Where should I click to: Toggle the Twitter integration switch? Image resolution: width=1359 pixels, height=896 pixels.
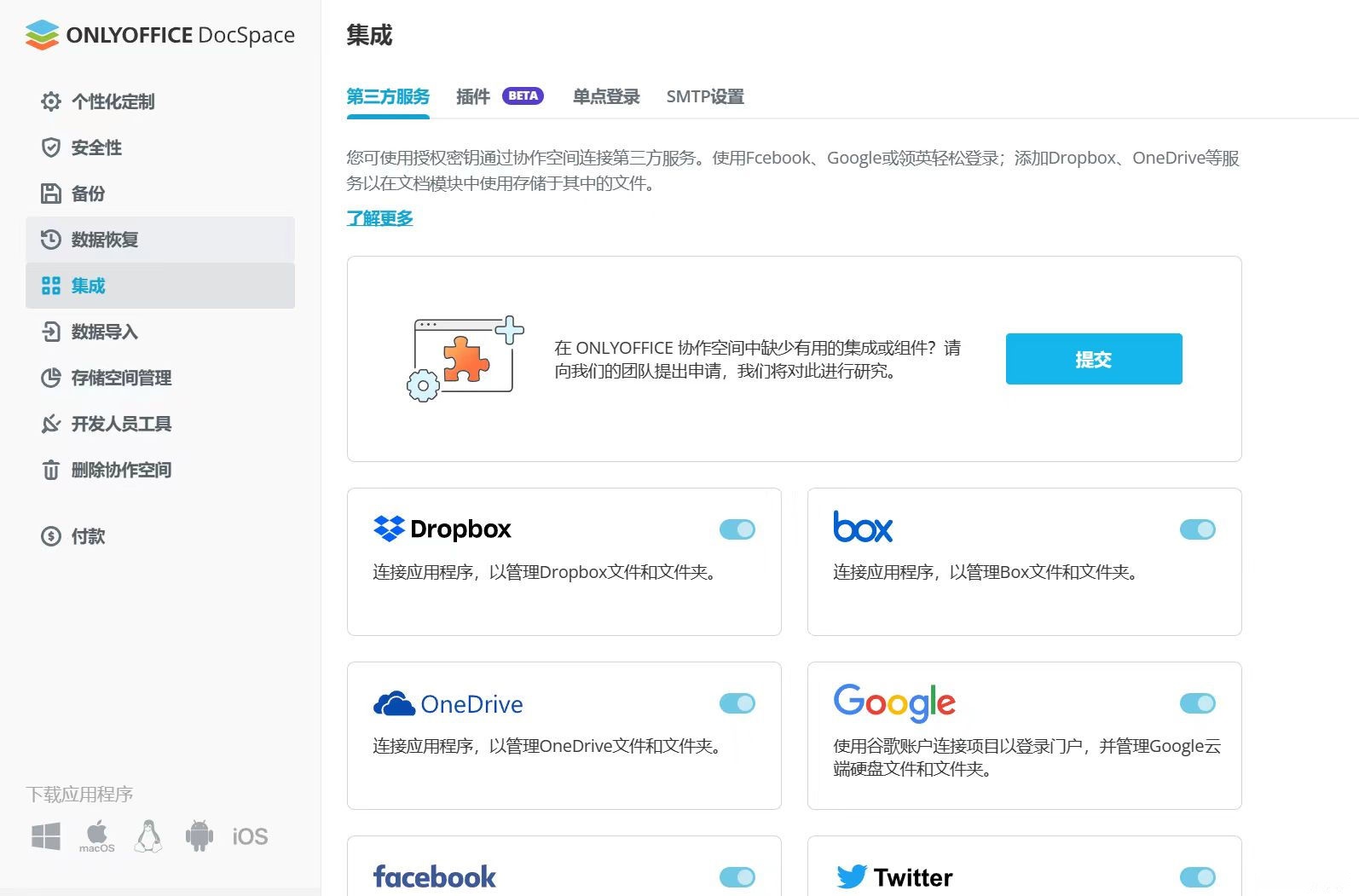(x=1198, y=877)
